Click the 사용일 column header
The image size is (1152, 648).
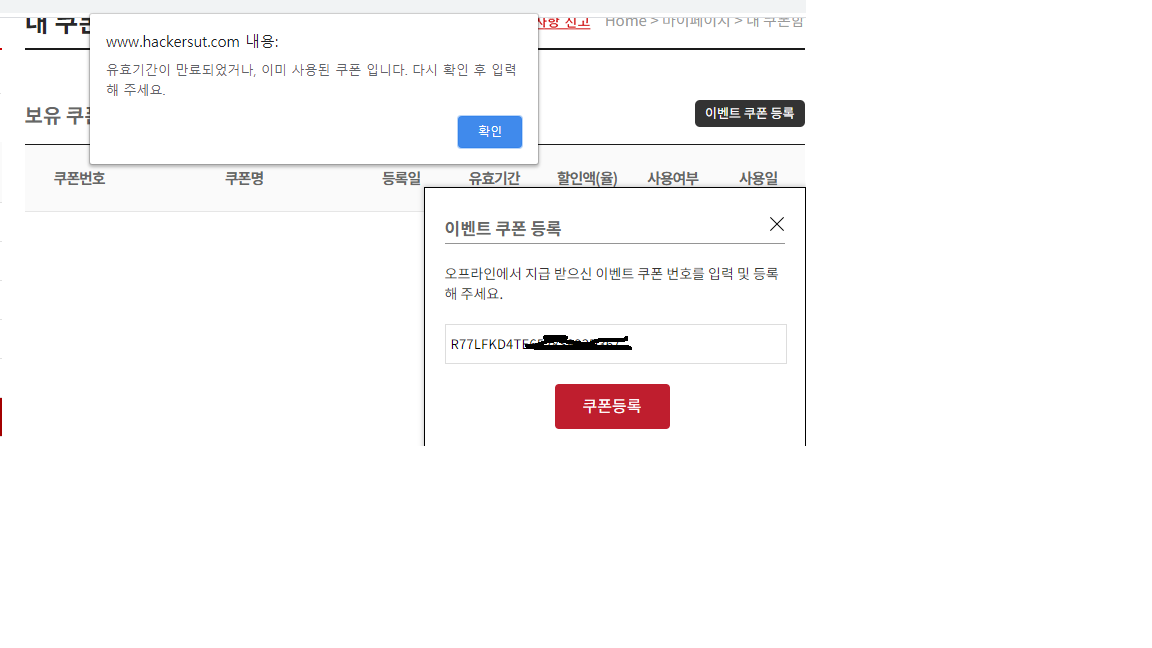(x=758, y=179)
